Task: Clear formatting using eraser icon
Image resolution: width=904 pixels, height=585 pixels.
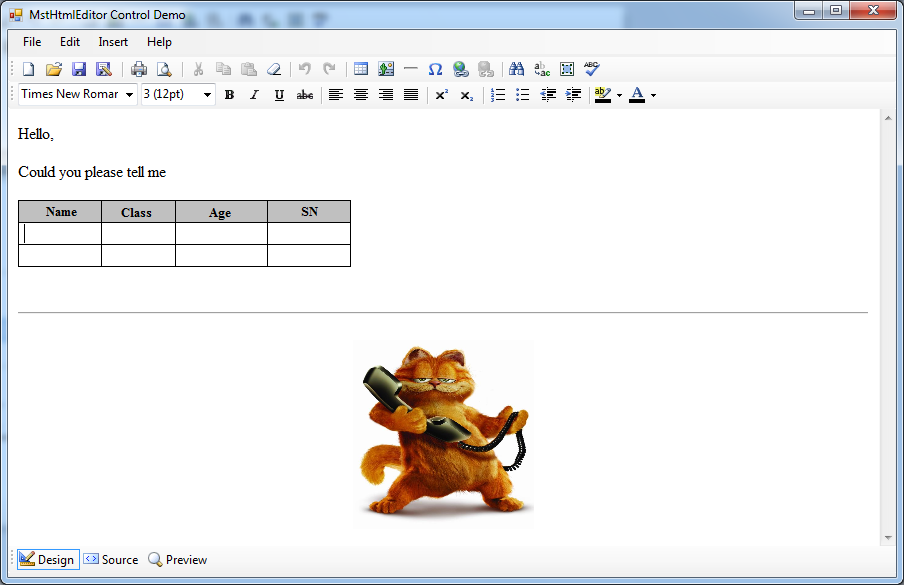Action: tap(274, 69)
